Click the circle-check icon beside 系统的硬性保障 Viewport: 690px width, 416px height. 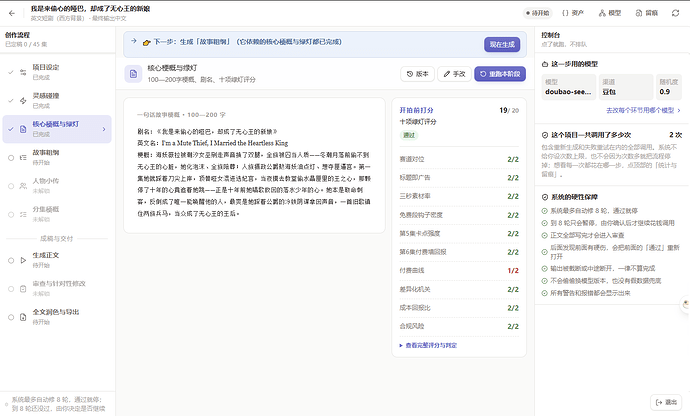coord(545,197)
